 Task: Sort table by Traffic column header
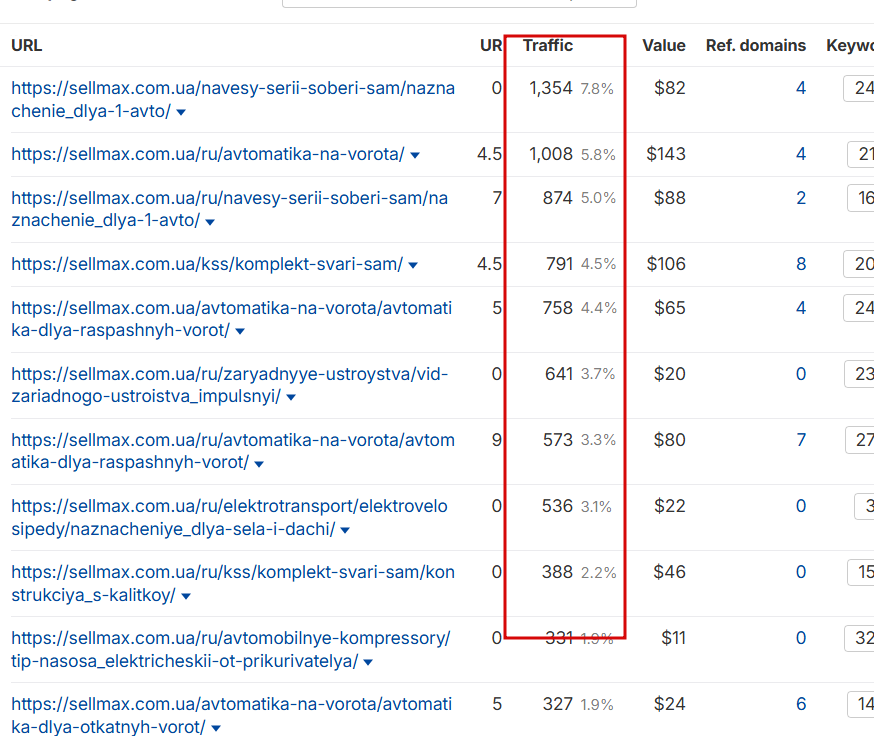[548, 45]
